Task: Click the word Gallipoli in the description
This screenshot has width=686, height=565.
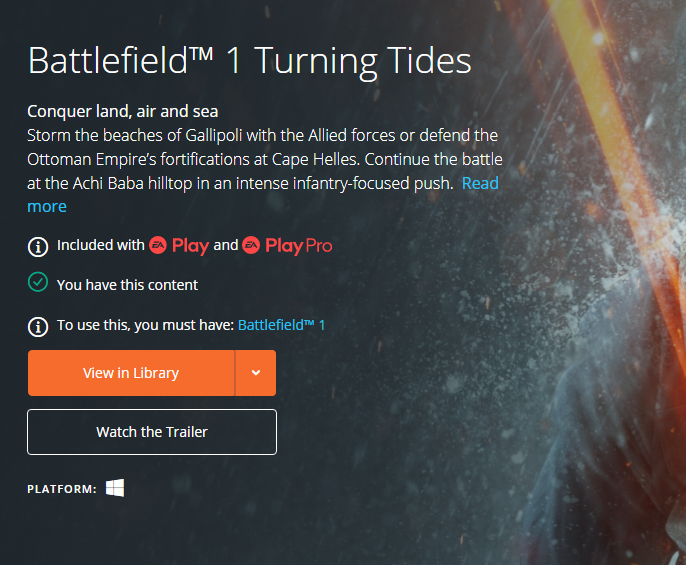Action: coord(214,135)
